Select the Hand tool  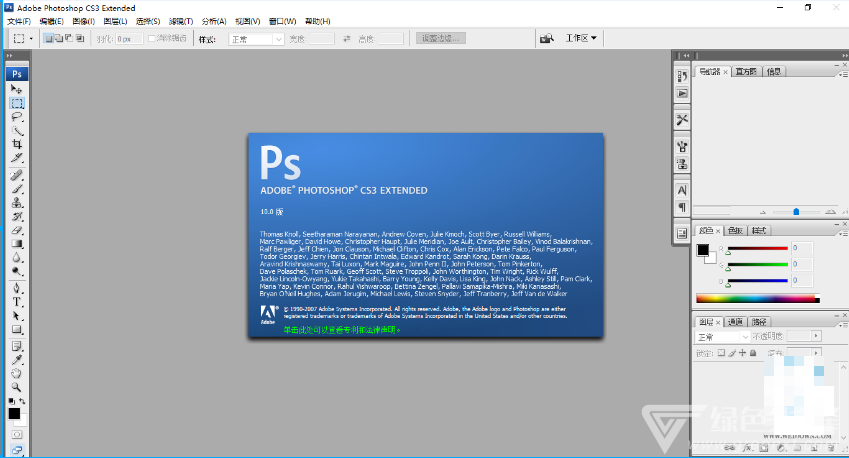pyautogui.click(x=17, y=374)
